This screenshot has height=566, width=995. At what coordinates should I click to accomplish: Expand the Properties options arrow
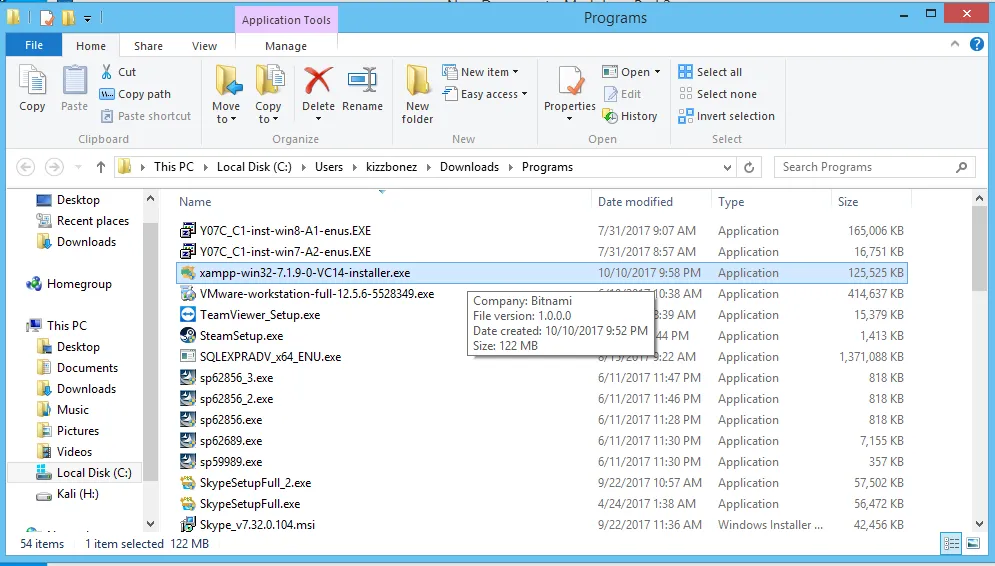(x=569, y=119)
